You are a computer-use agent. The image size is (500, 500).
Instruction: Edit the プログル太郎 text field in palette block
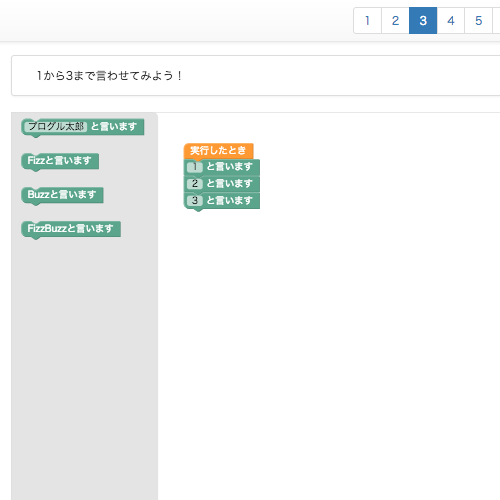pyautogui.click(x=56, y=127)
